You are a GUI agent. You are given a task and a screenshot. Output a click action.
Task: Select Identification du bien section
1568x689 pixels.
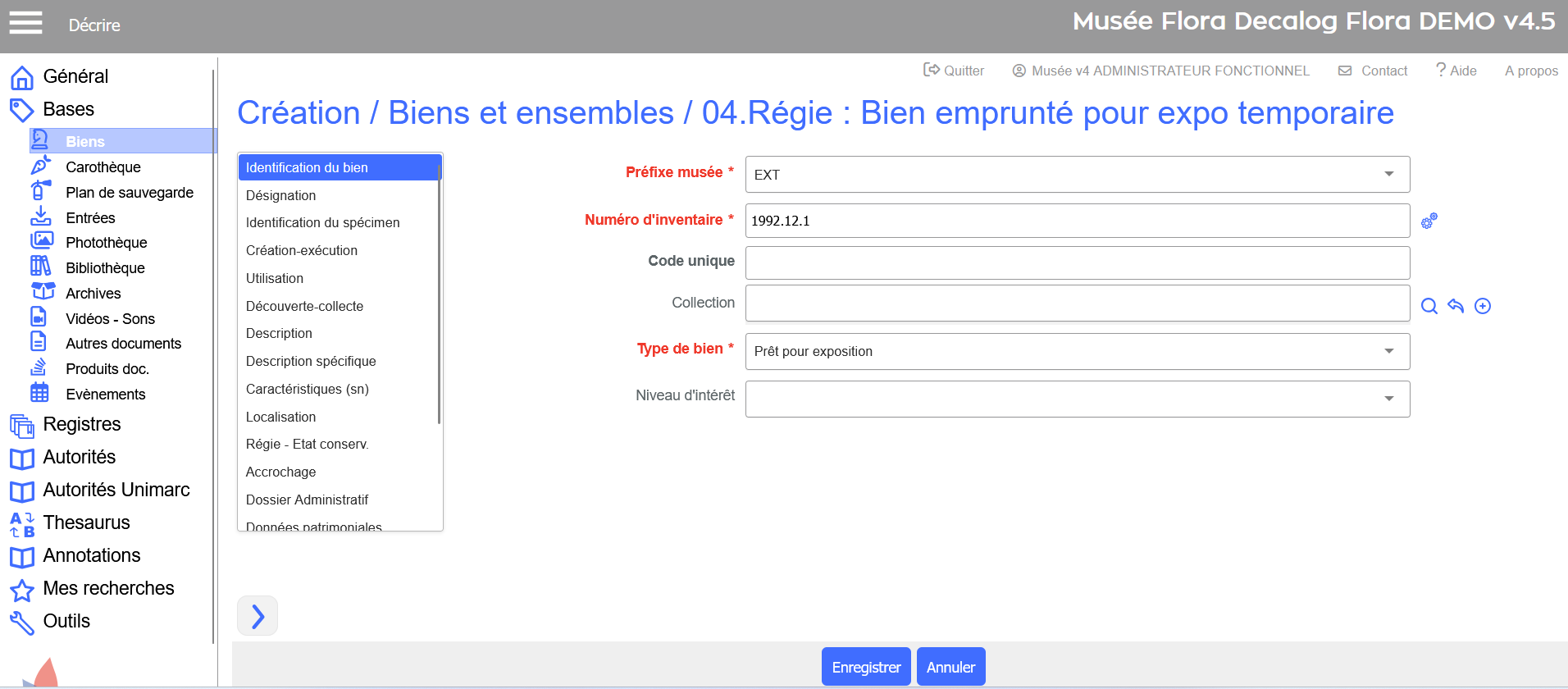pyautogui.click(x=340, y=167)
